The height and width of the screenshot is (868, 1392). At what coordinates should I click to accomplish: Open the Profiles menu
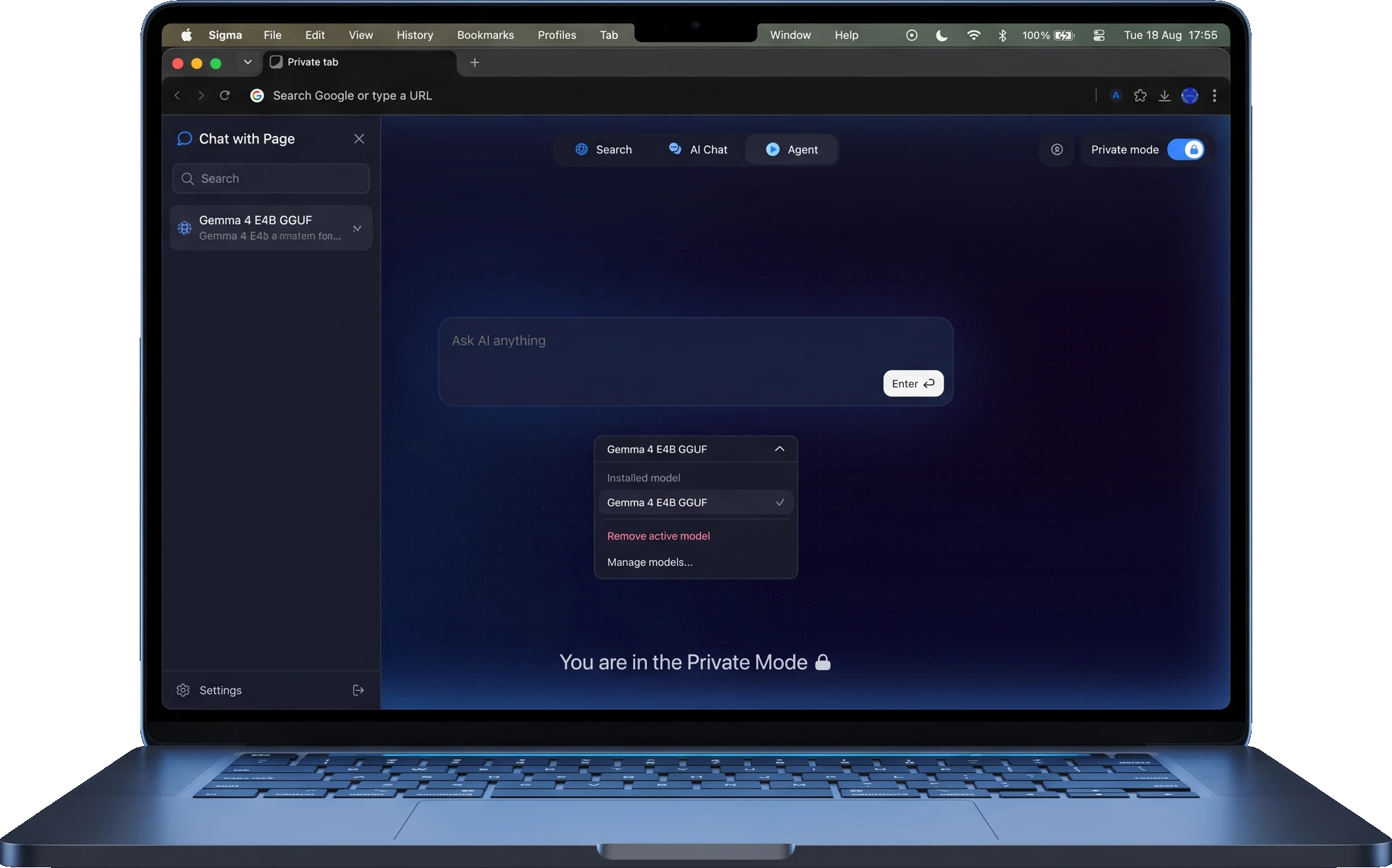[557, 35]
